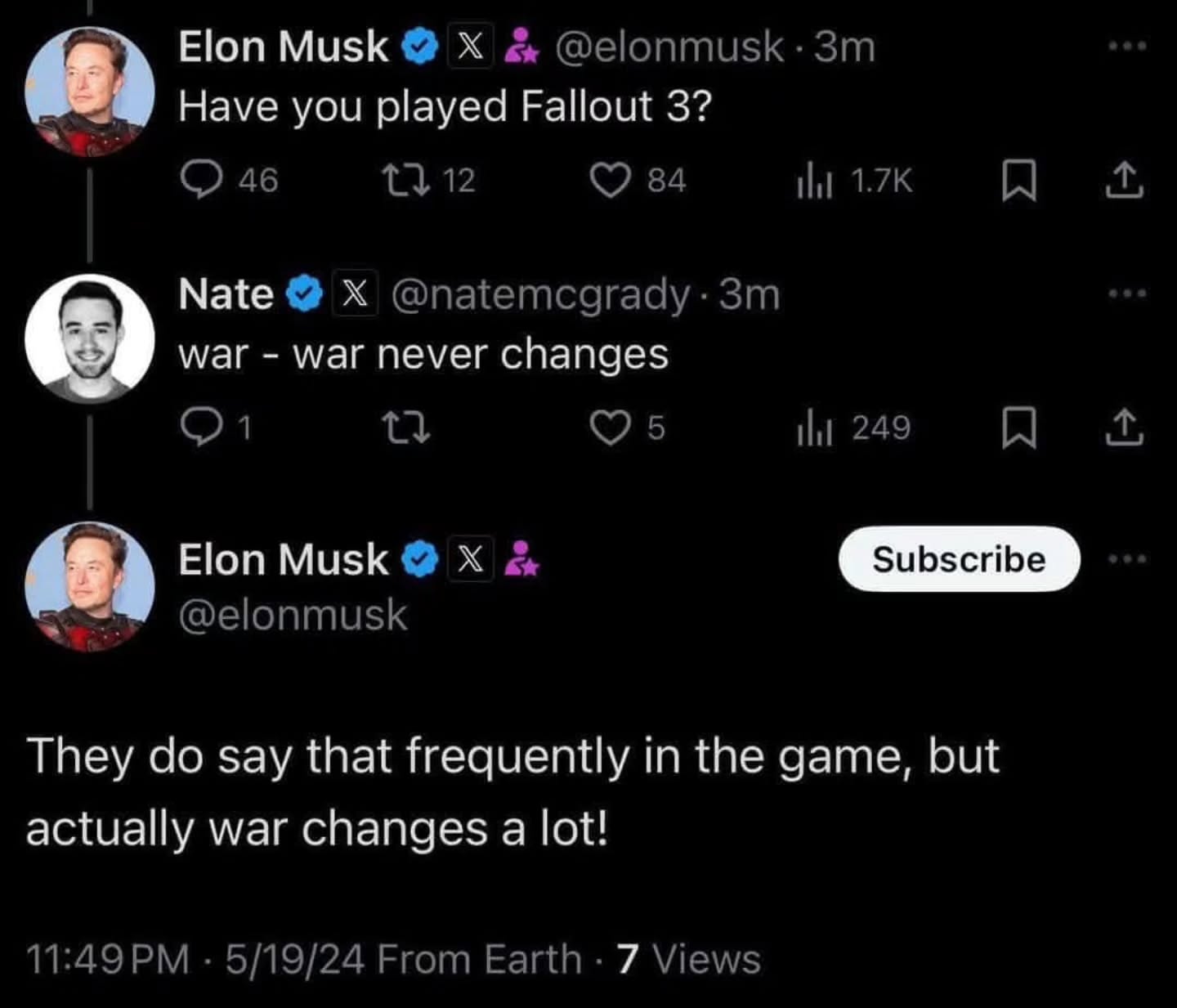The width and height of the screenshot is (1177, 1008).
Task: Share the Fallout 3 tweet
Action: [x=1125, y=181]
